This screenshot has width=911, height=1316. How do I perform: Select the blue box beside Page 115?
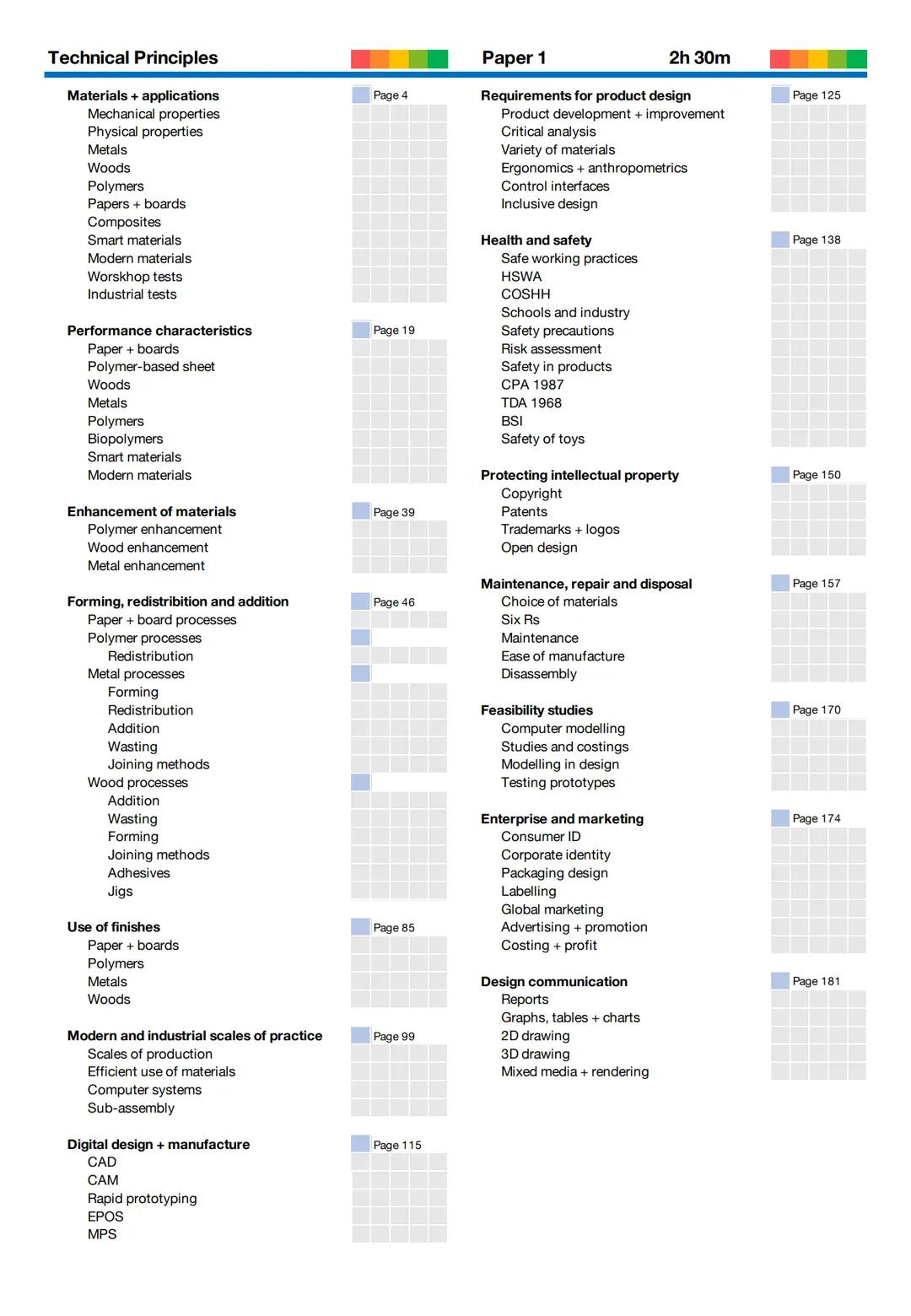(x=361, y=1144)
